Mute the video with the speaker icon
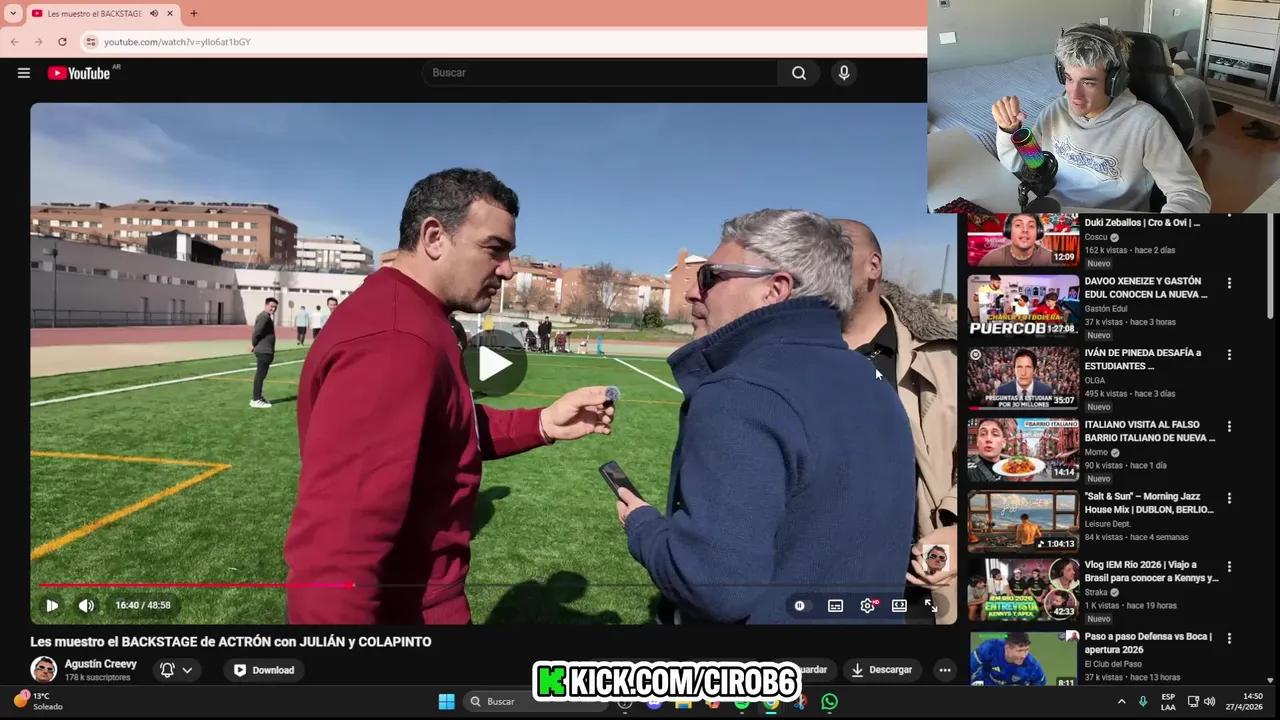This screenshot has height=720, width=1280. [x=87, y=605]
